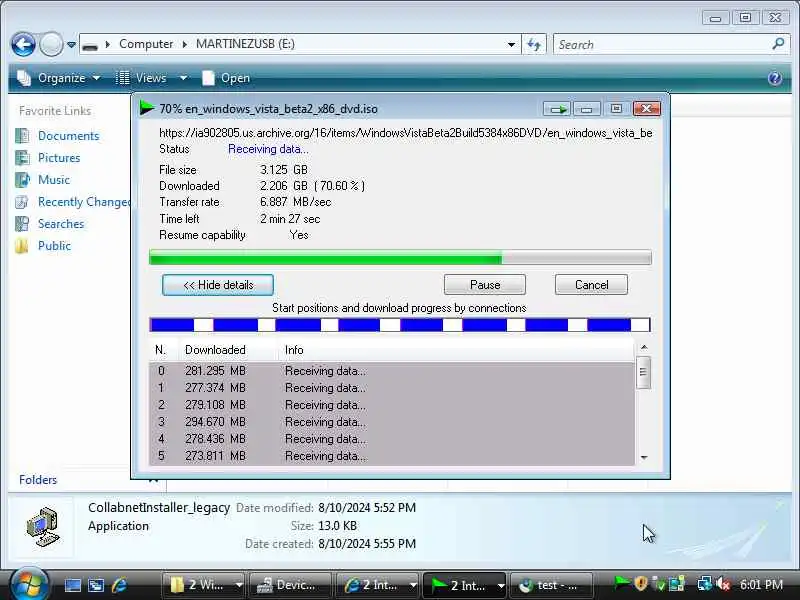Click Switch between windows Quick Launch icon
Viewport: 800px width, 600px height.
tap(96, 585)
